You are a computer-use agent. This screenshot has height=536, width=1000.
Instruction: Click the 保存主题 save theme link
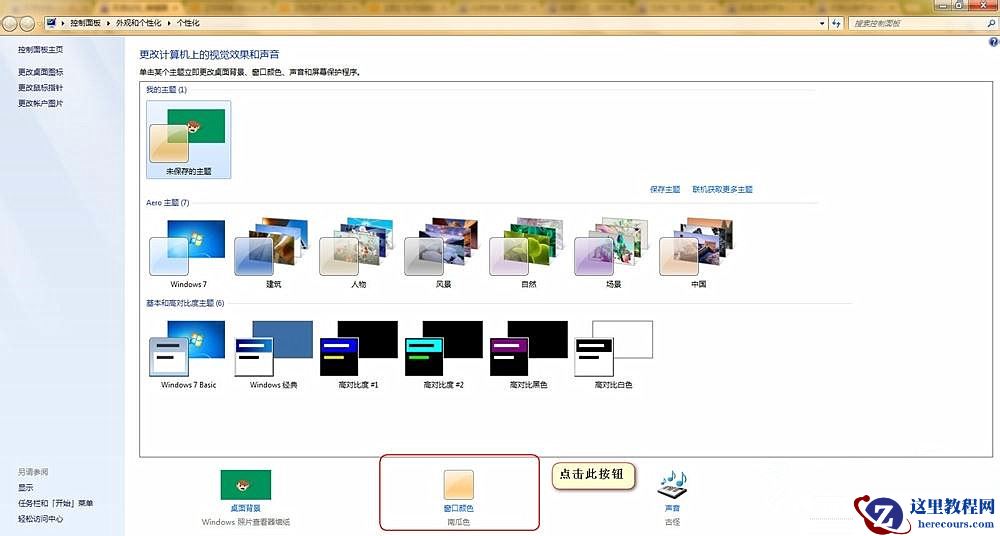(665, 190)
